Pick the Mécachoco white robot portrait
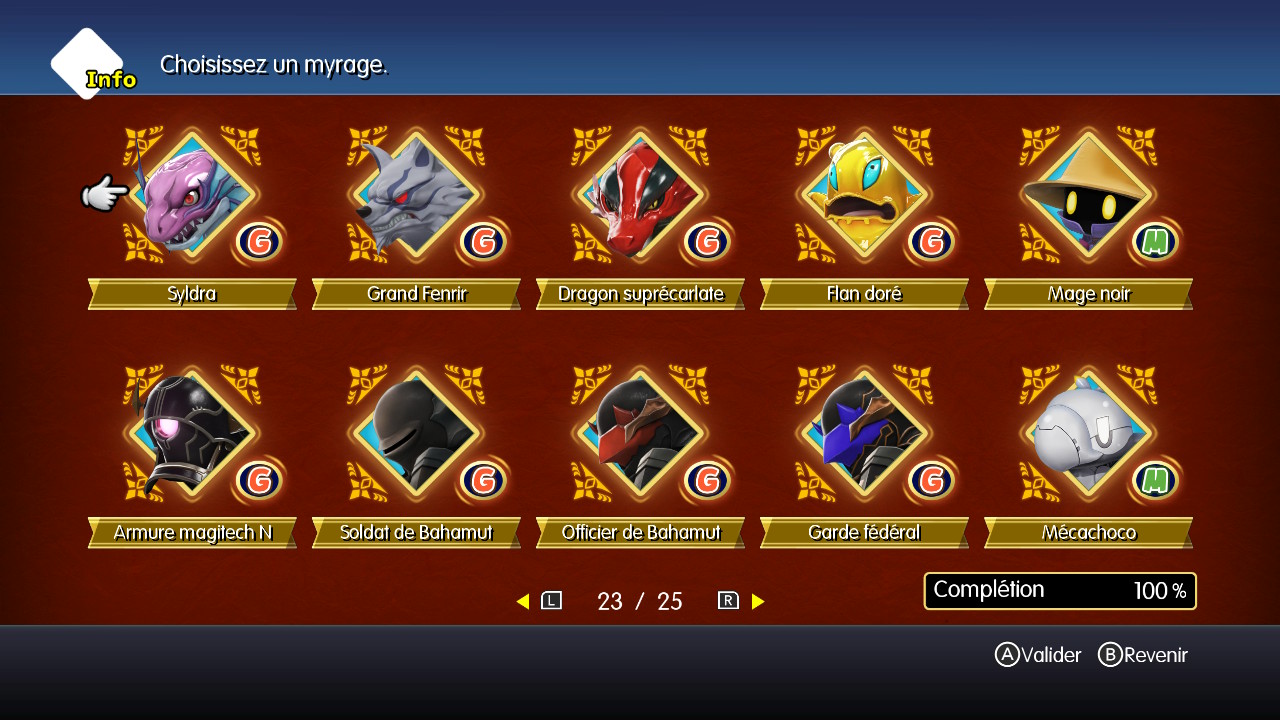This screenshot has width=1280, height=720. pos(1088,434)
